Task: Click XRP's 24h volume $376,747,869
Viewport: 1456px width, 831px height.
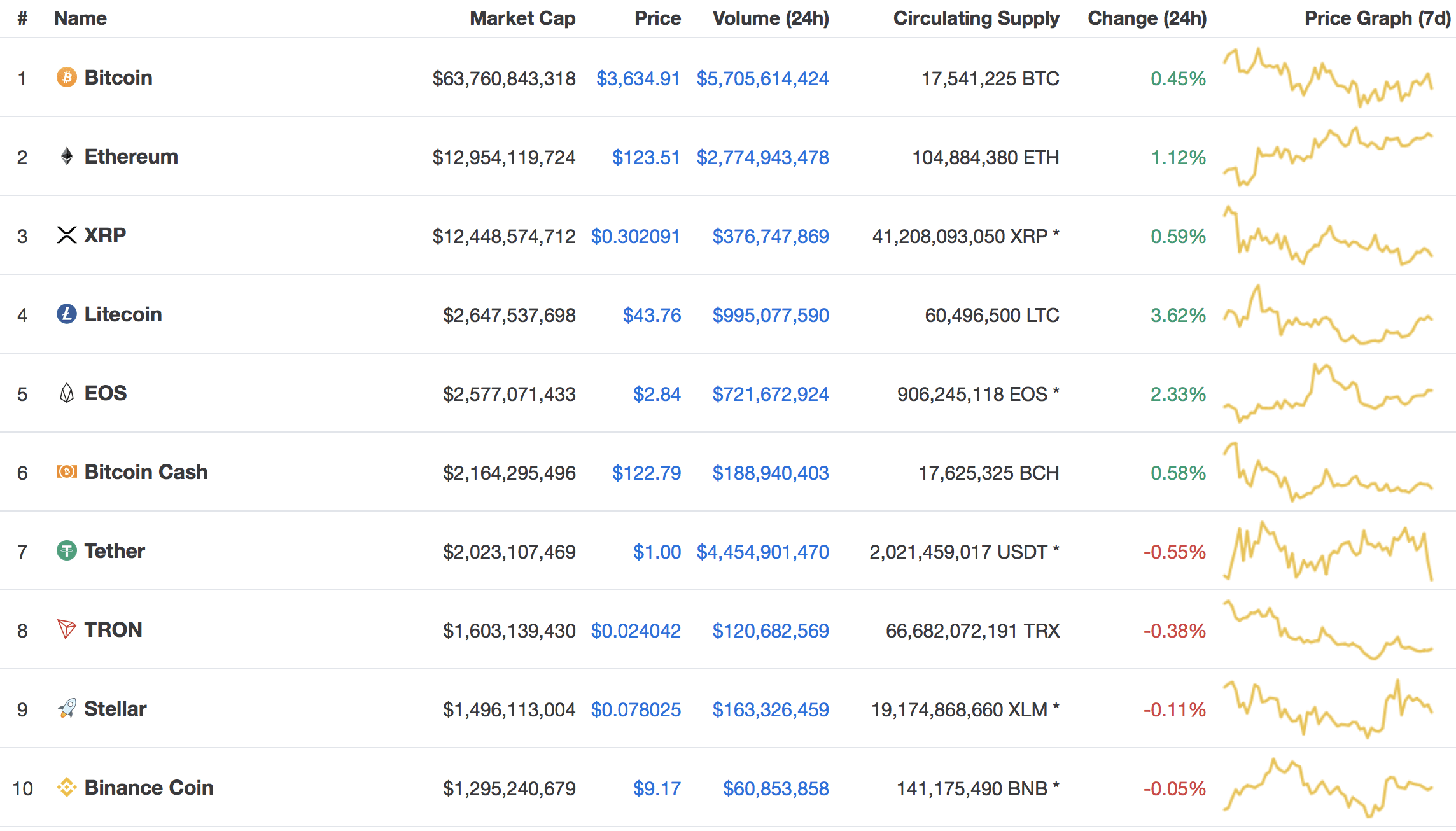Action: [x=771, y=236]
